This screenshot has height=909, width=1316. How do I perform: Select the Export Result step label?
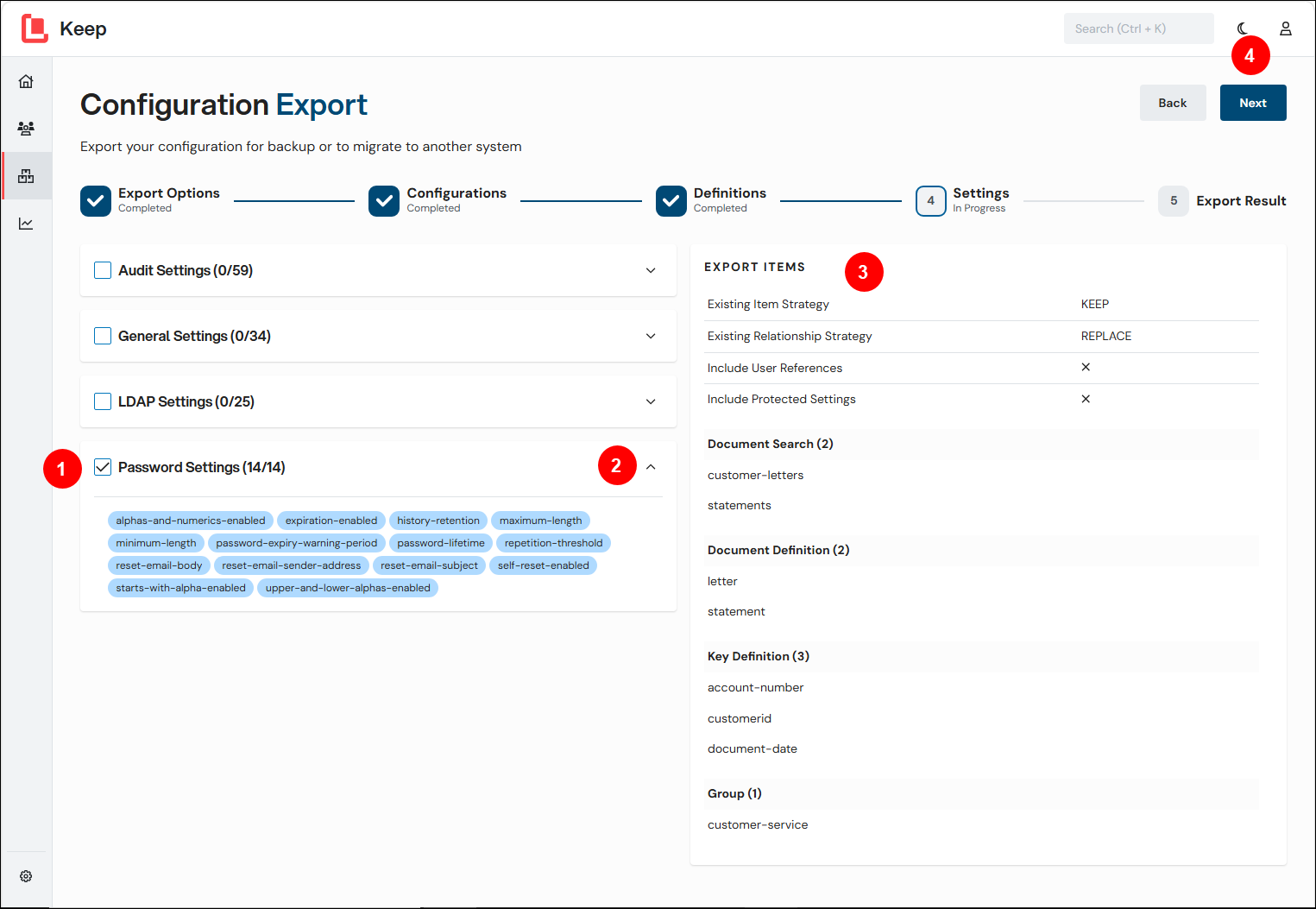point(1241,201)
